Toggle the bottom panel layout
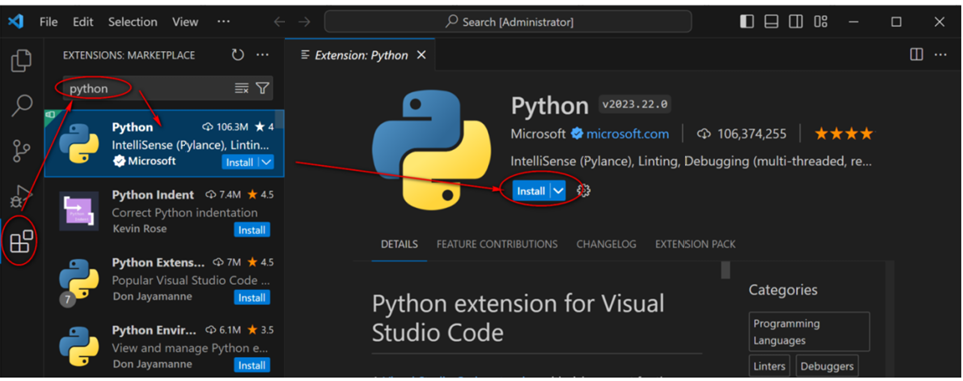 point(771,22)
